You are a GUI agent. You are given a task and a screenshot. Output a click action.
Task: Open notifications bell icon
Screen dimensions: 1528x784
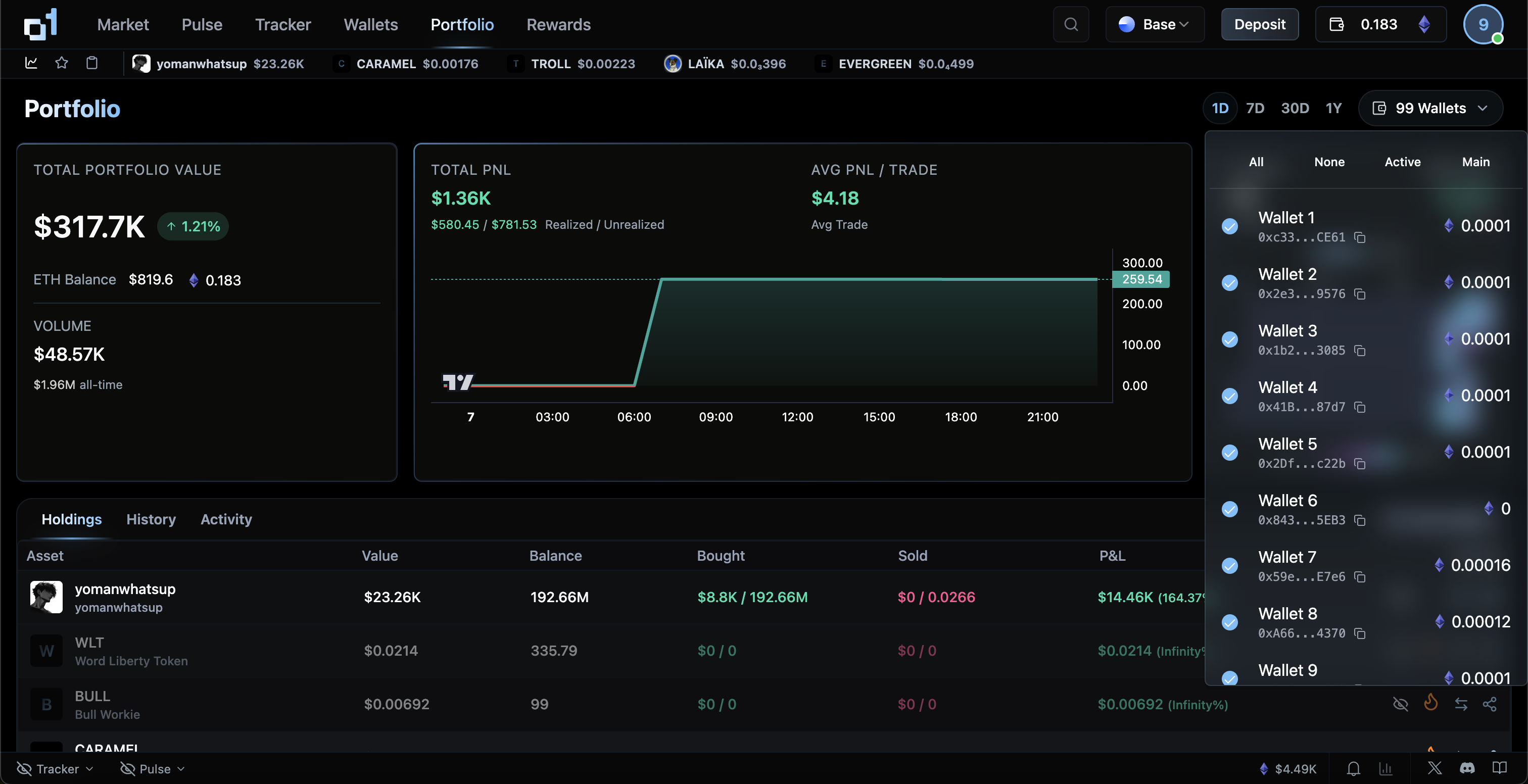click(x=1353, y=768)
